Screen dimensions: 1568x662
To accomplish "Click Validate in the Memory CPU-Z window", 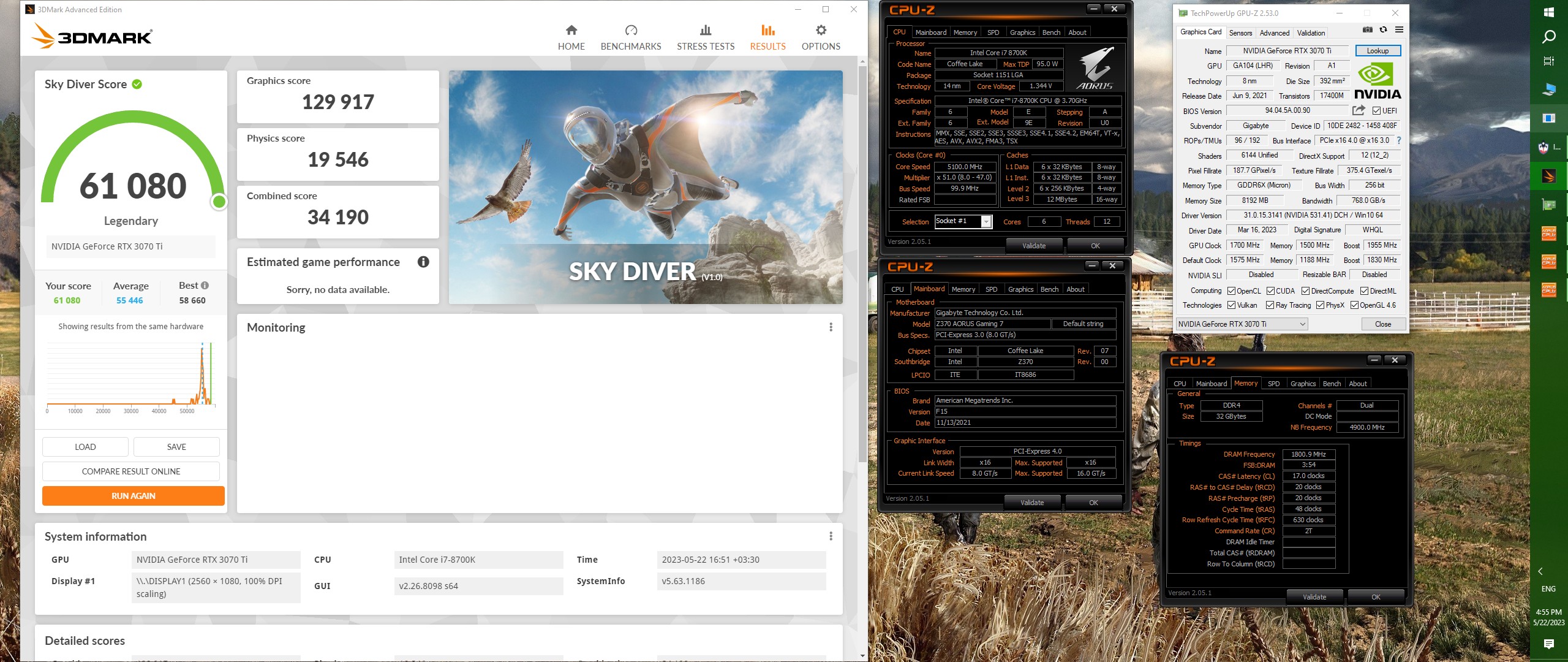I will click(x=1314, y=597).
